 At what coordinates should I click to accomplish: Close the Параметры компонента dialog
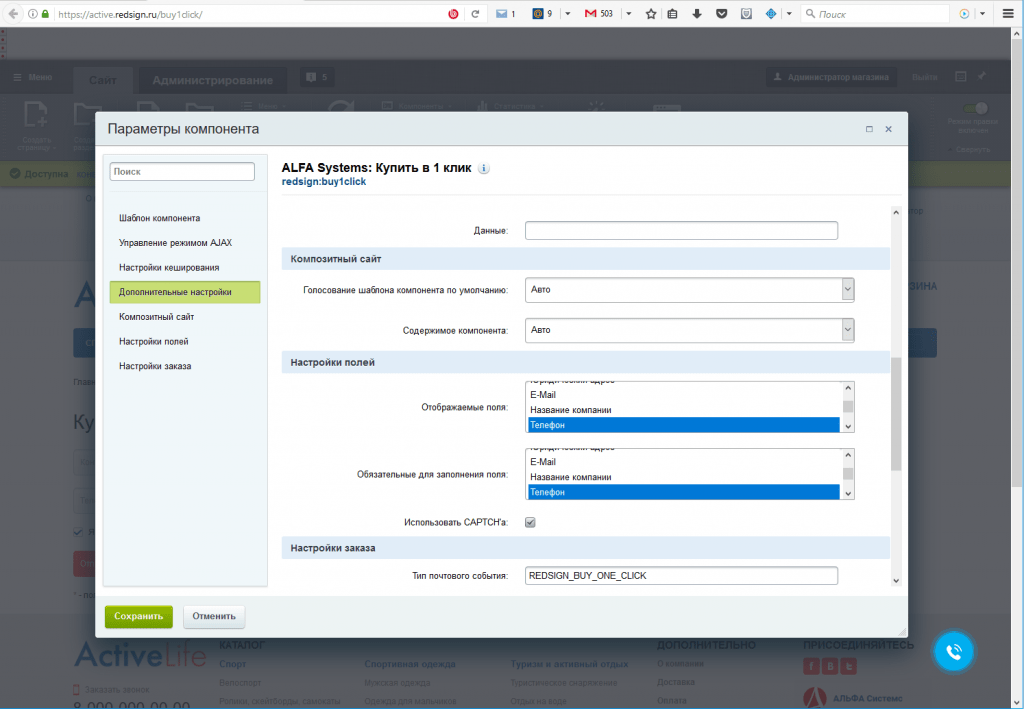pyautogui.click(x=888, y=129)
